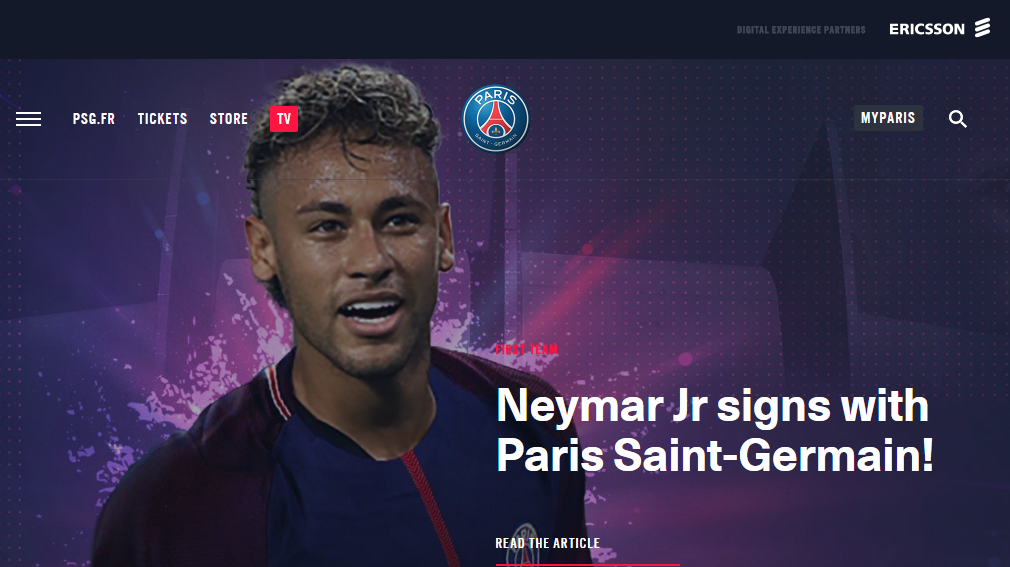The image size is (1010, 567).
Task: Click the 'Paris Saint-Germain!' headline line
Action: click(714, 456)
